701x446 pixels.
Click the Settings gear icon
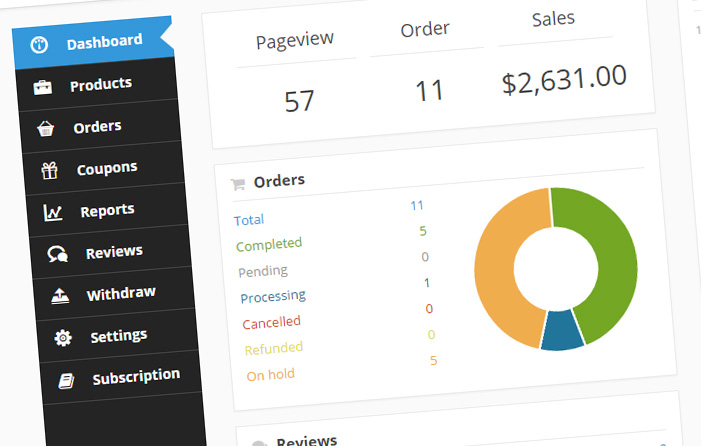click(63, 338)
